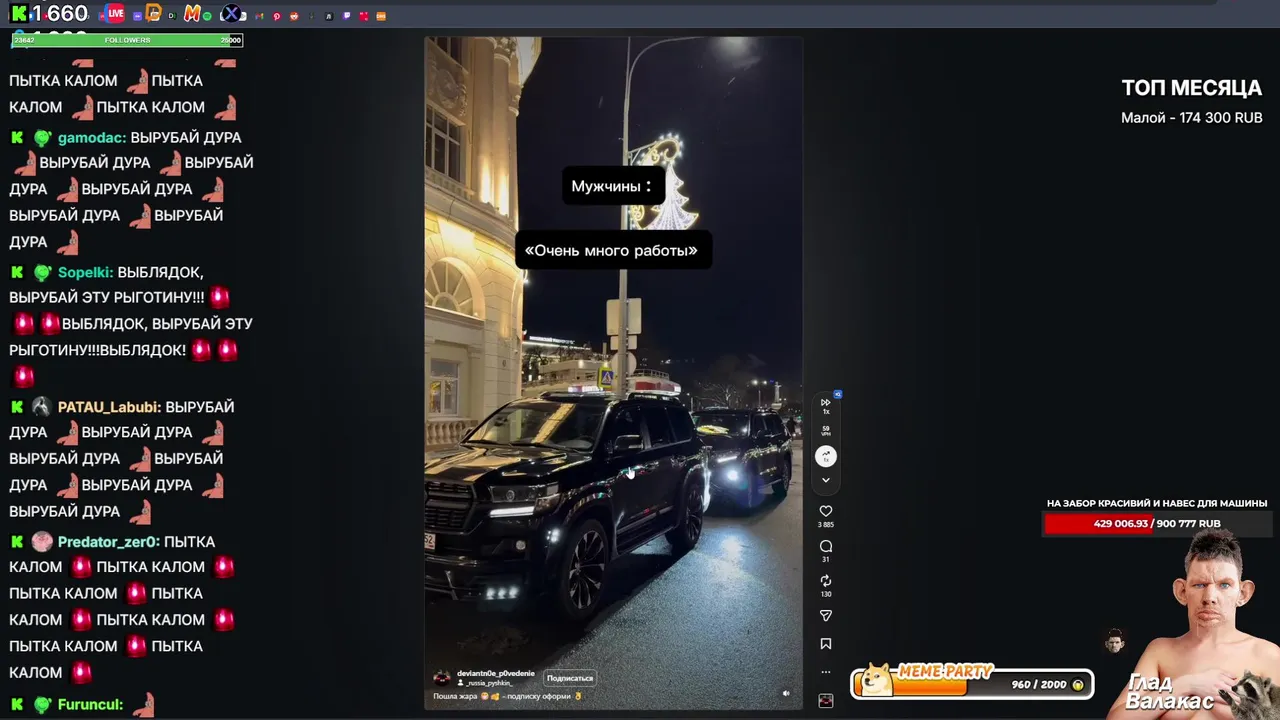Click the PATAU_Labubi chat avatar
This screenshot has width=1280, height=720.
click(x=41, y=407)
